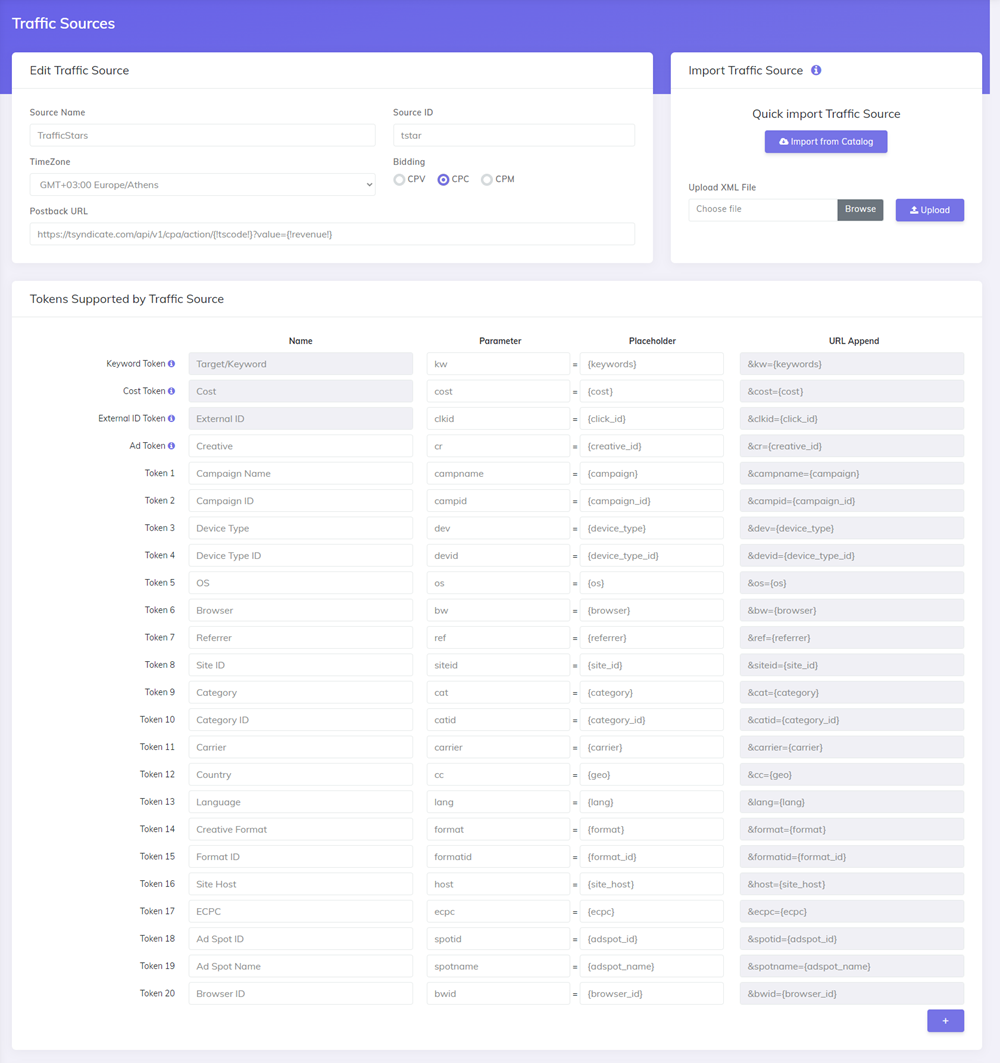Click the Source ID input field
This screenshot has height=1063, width=1000.
[514, 135]
